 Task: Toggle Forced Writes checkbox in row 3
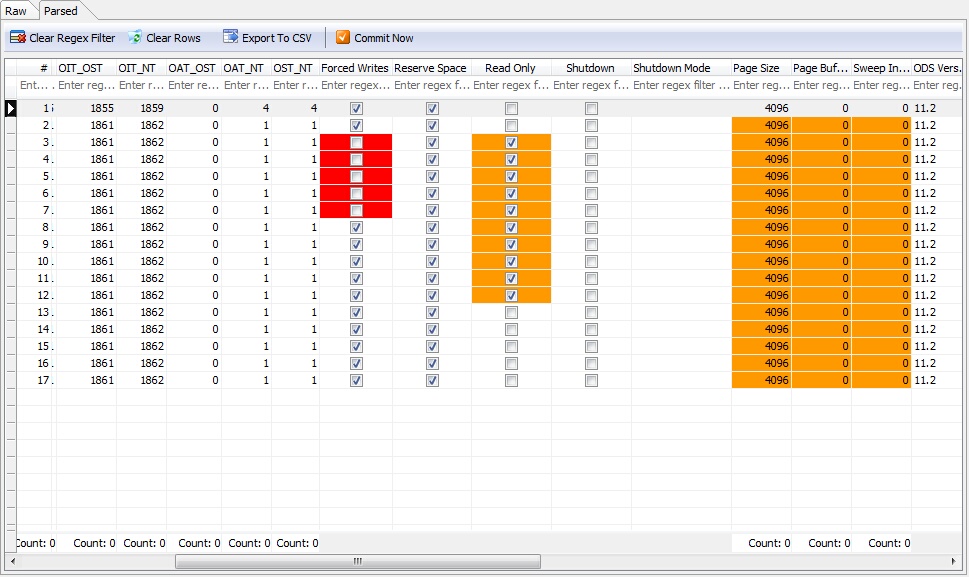click(356, 143)
